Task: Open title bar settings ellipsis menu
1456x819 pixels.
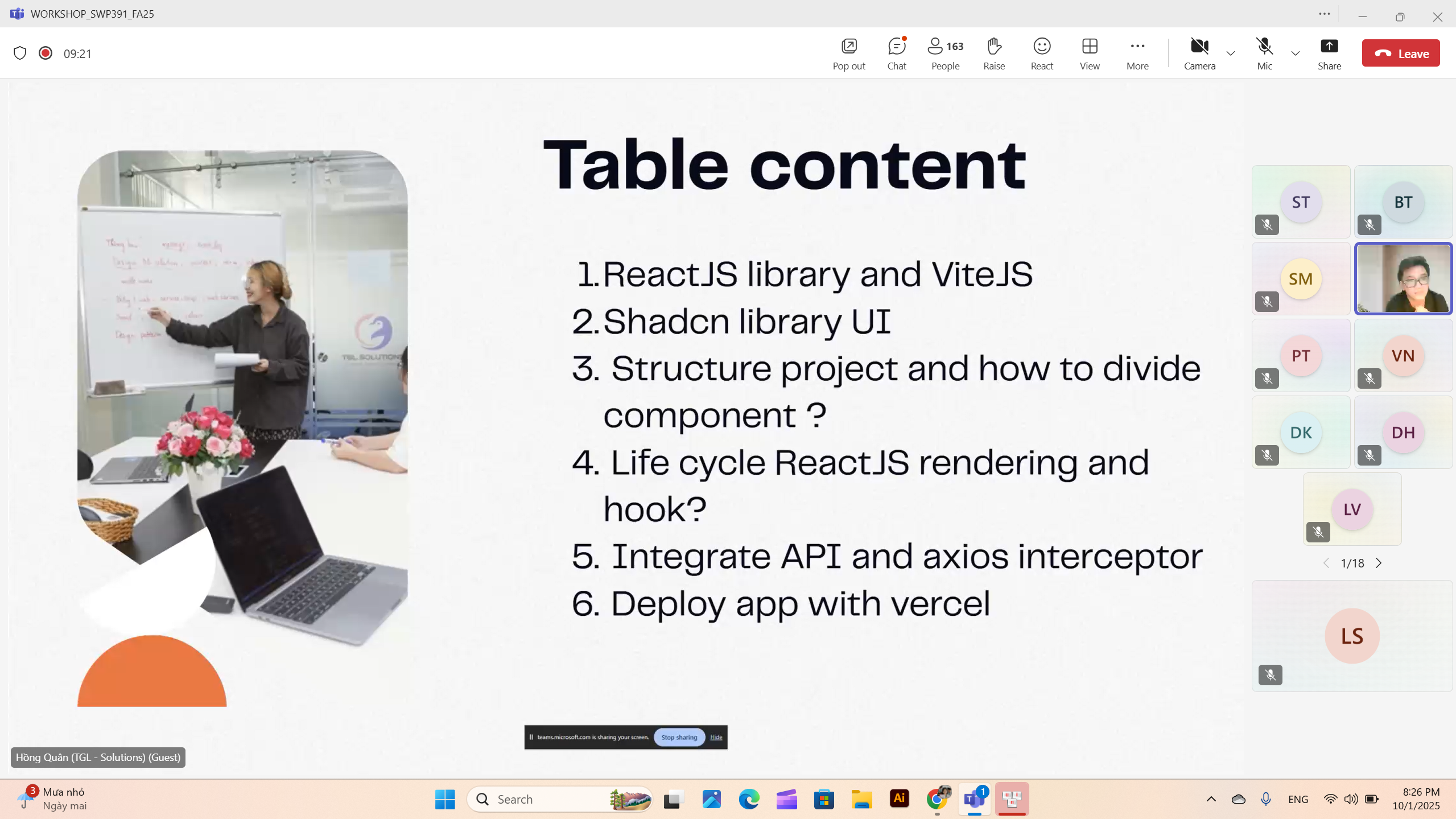Action: [x=1324, y=14]
